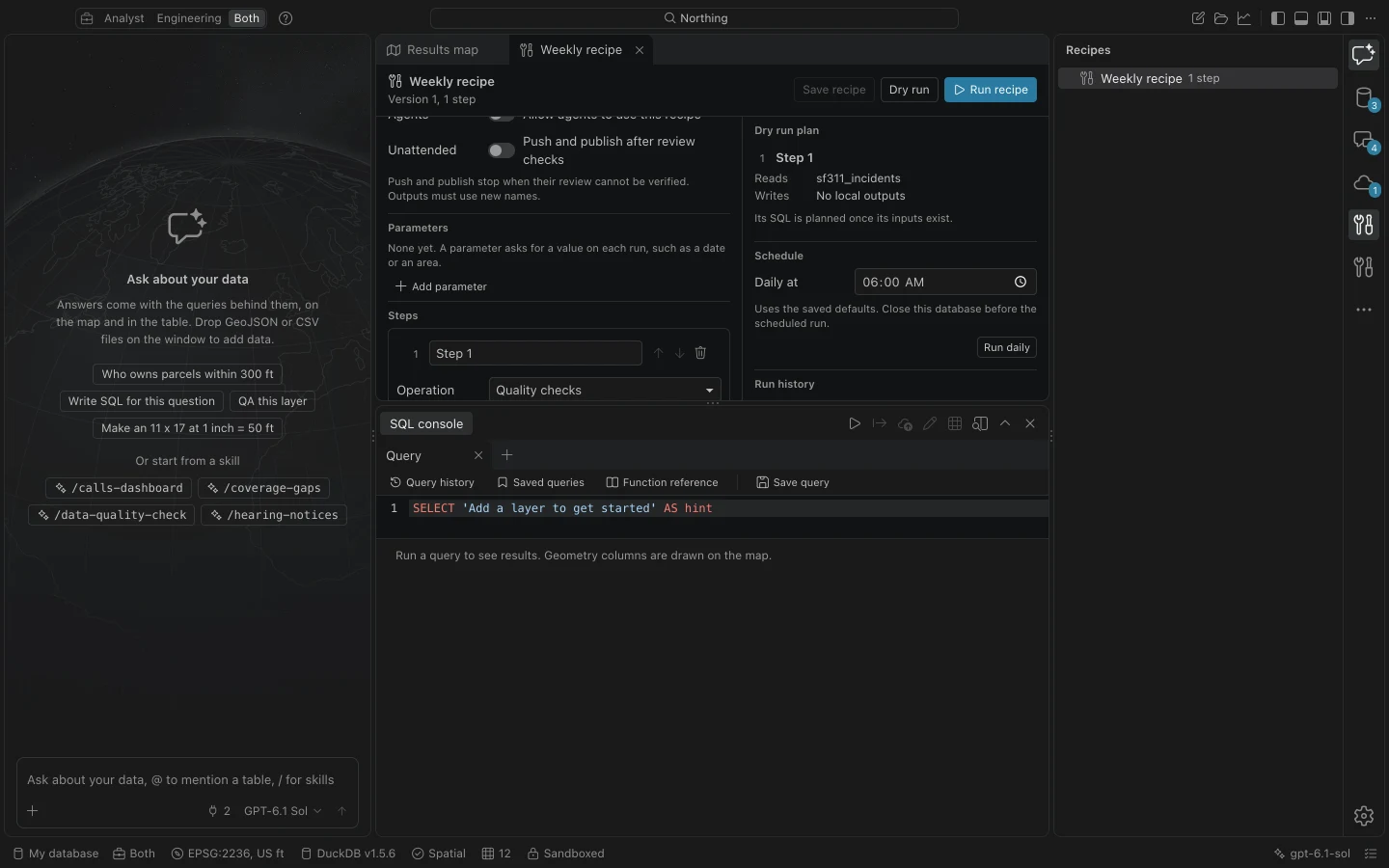Toggle the bottom panel layout icon

pyautogui.click(x=1301, y=18)
